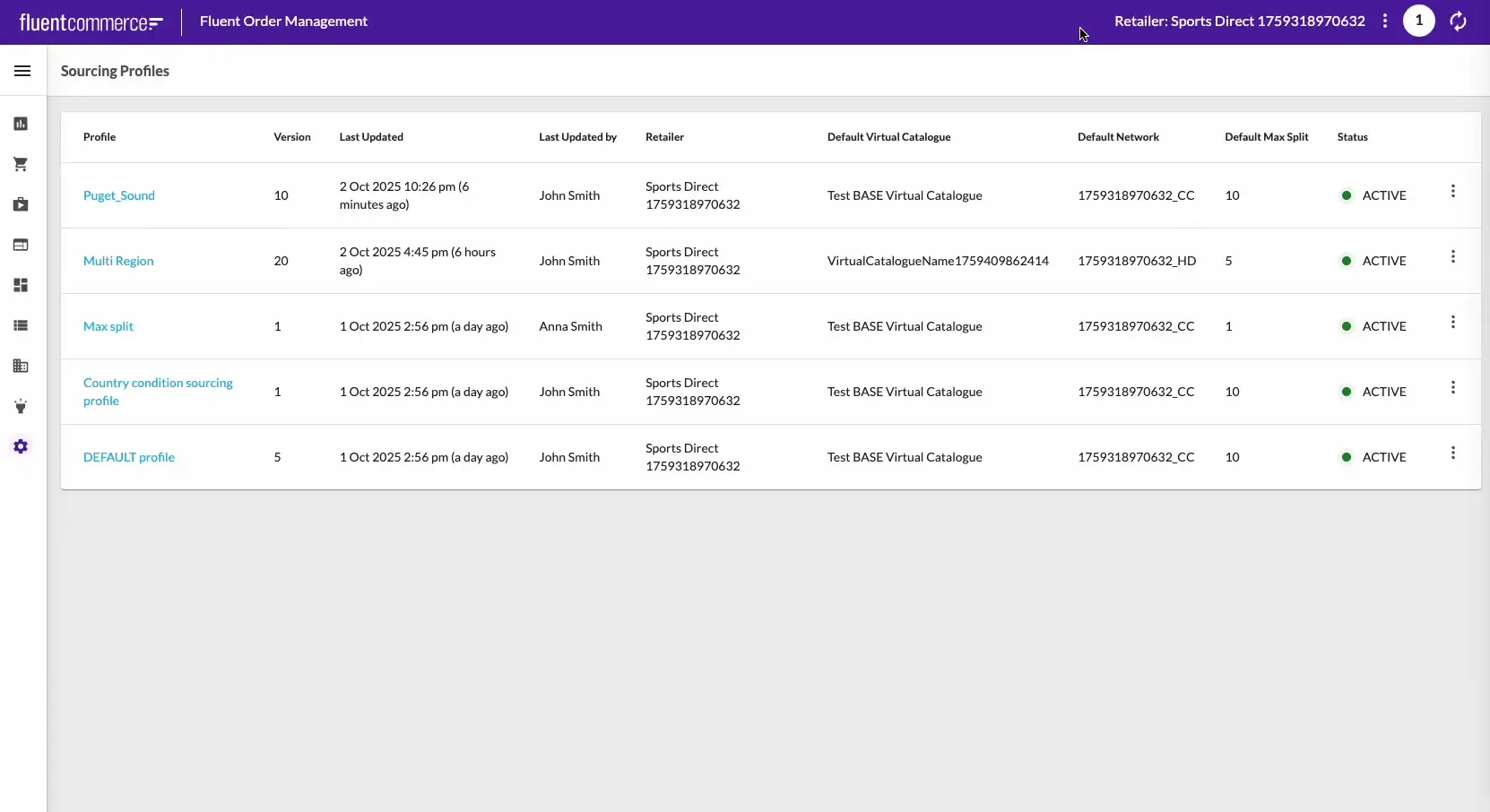Image resolution: width=1490 pixels, height=812 pixels.
Task: Open the hamburger navigation menu
Action: pyautogui.click(x=22, y=71)
